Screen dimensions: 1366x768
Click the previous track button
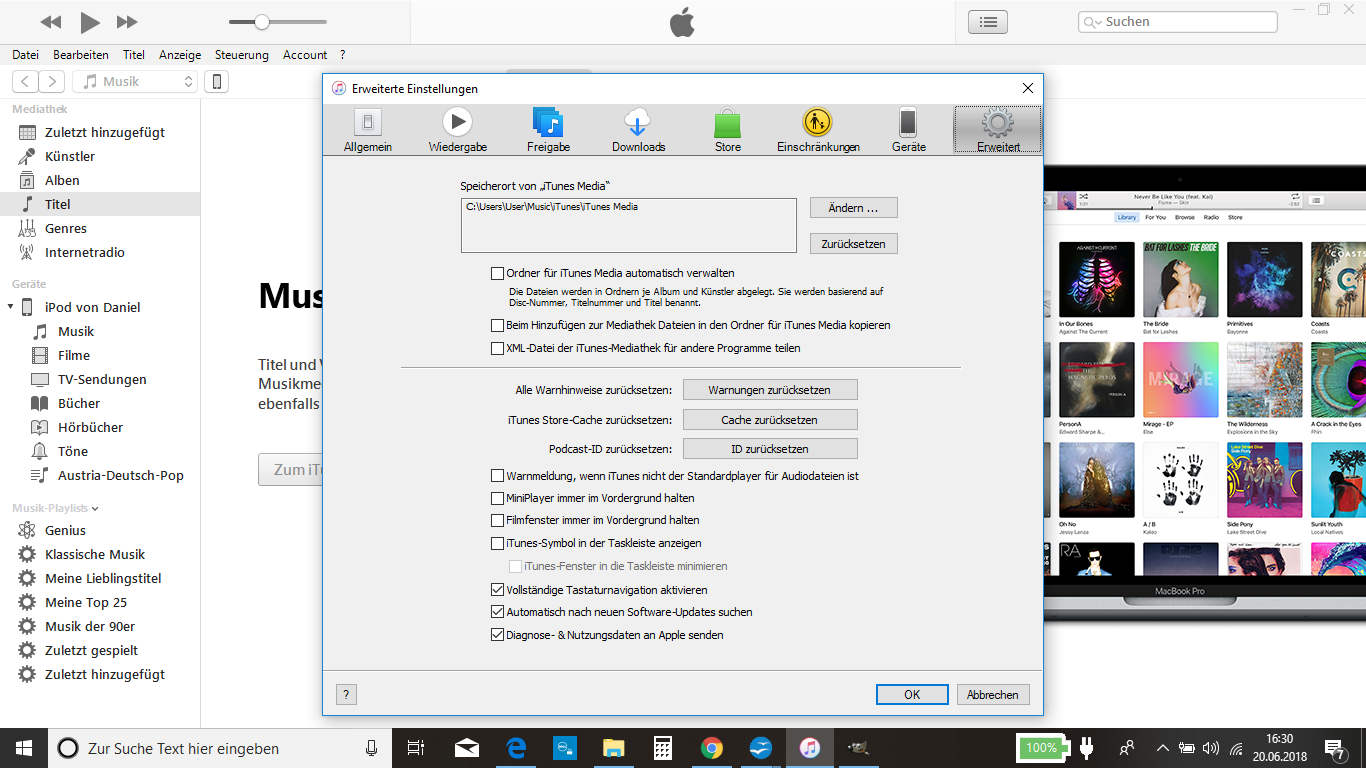click(50, 22)
